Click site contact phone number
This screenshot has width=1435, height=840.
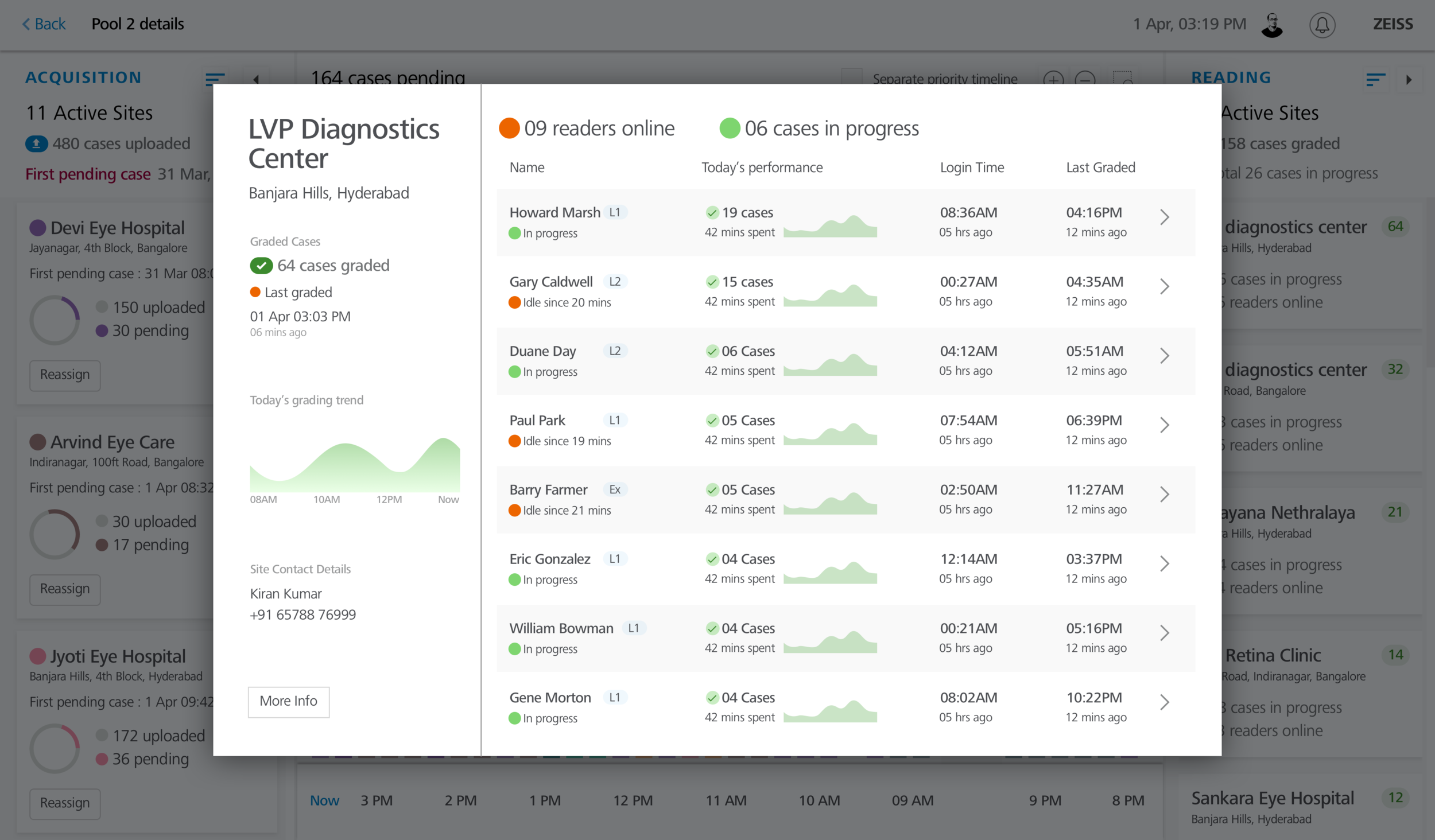click(x=303, y=615)
